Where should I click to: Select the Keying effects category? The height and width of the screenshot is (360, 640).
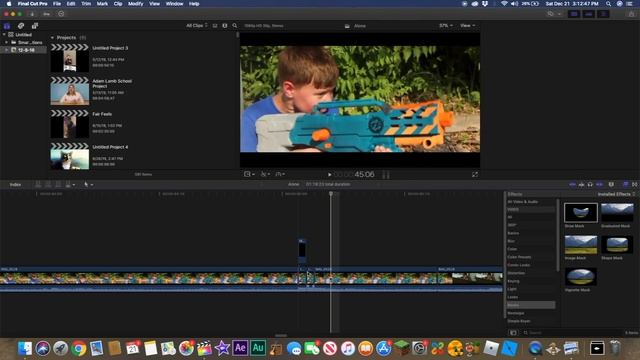(x=513, y=281)
